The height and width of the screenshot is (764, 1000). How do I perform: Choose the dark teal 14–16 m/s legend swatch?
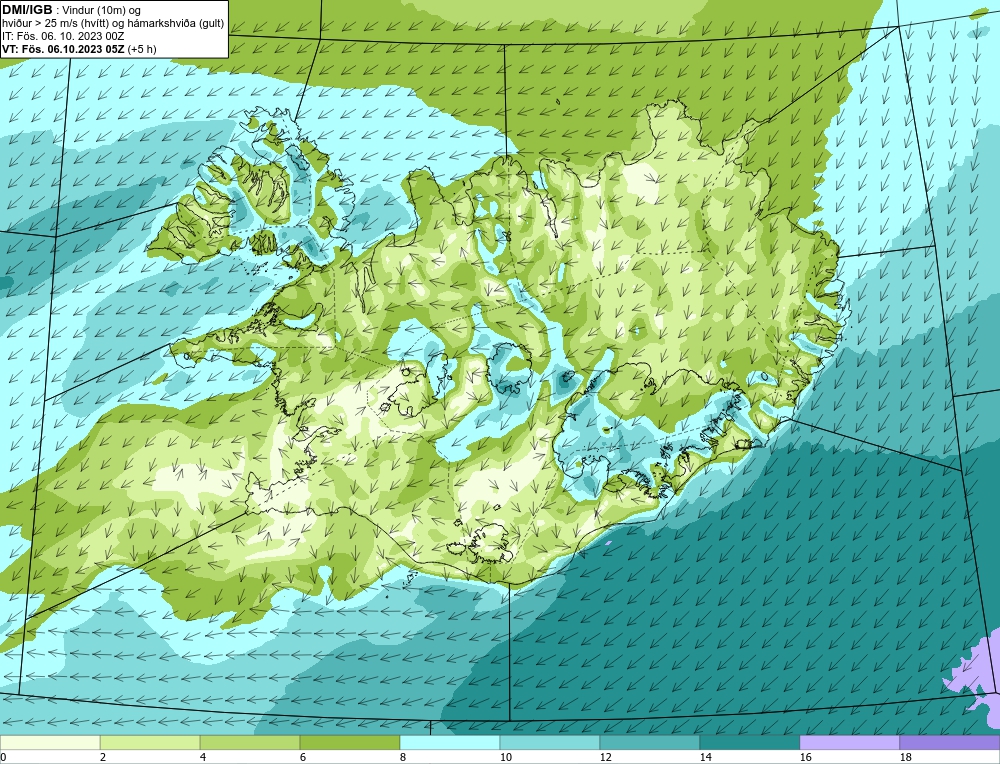tap(749, 742)
